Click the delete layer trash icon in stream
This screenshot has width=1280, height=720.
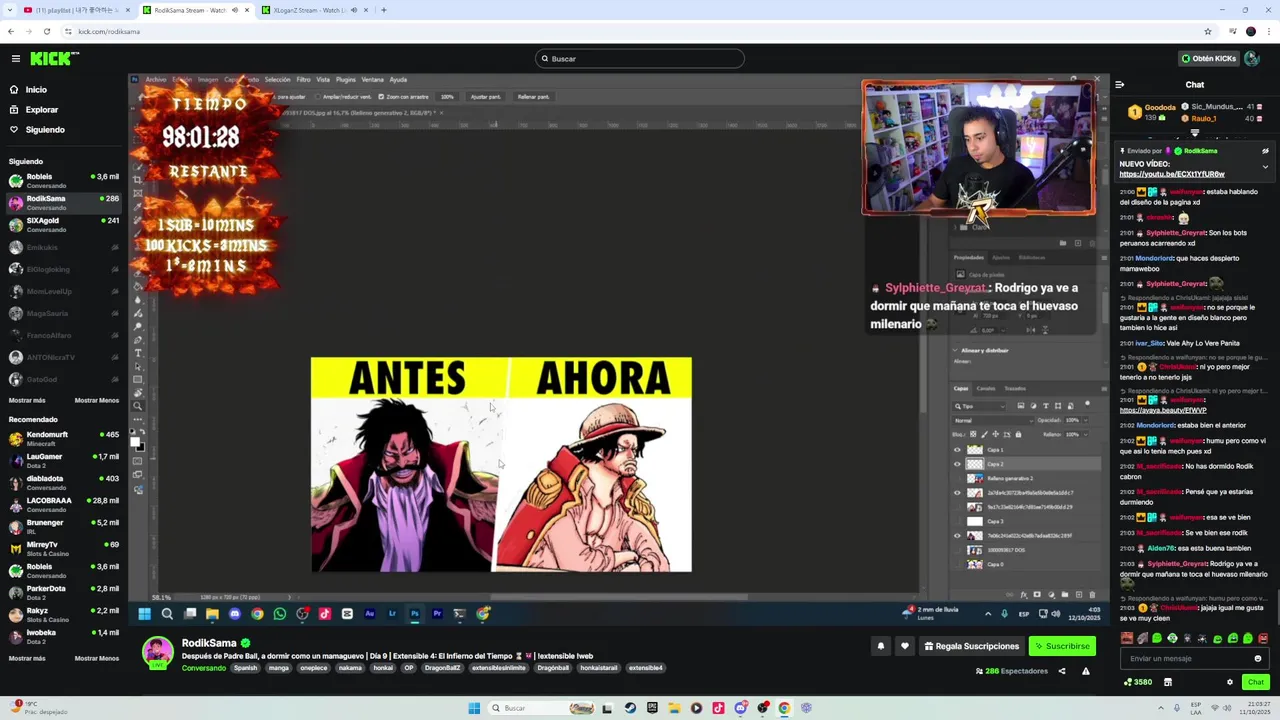pos(1092,595)
